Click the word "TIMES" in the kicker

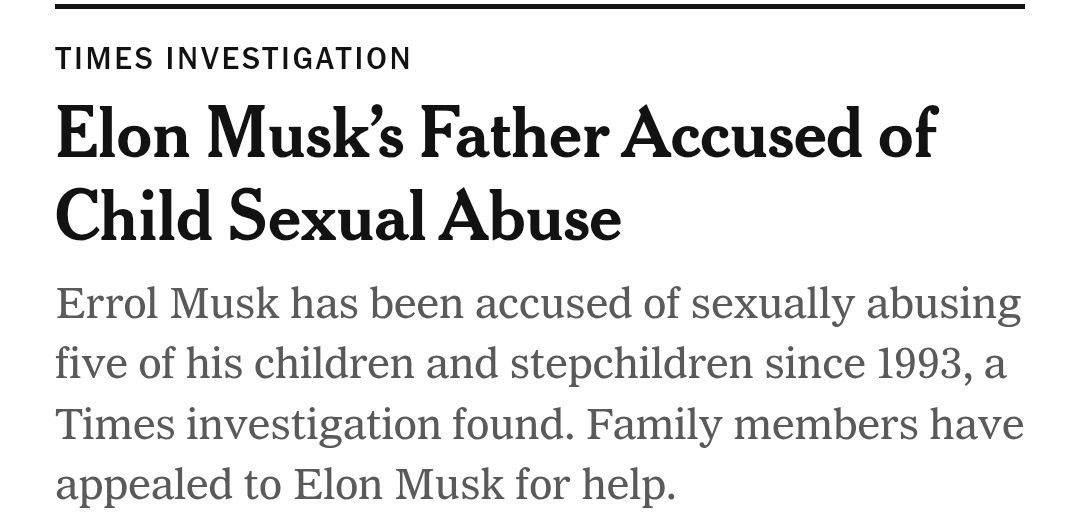point(104,59)
